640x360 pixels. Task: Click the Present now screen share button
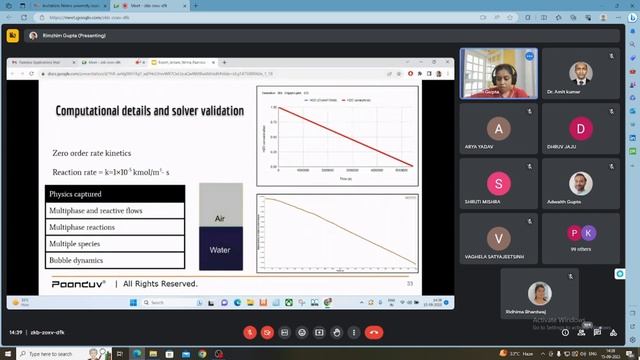tap(319, 333)
